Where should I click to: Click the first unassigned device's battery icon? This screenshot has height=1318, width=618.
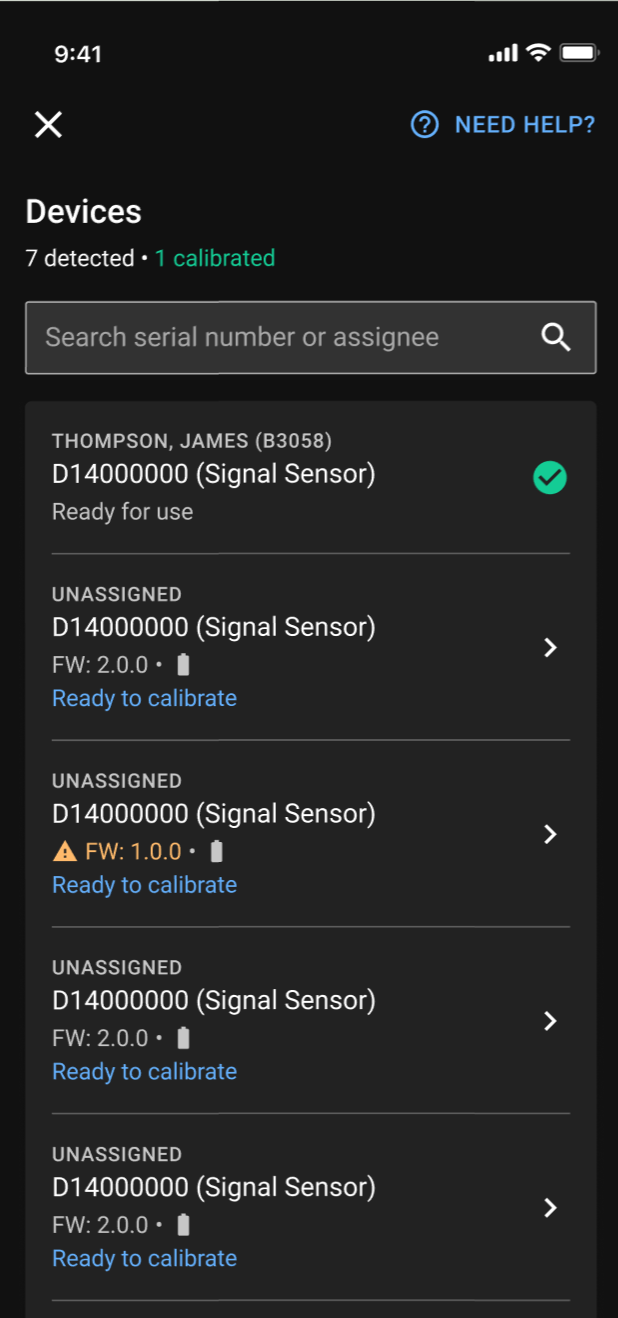click(183, 665)
